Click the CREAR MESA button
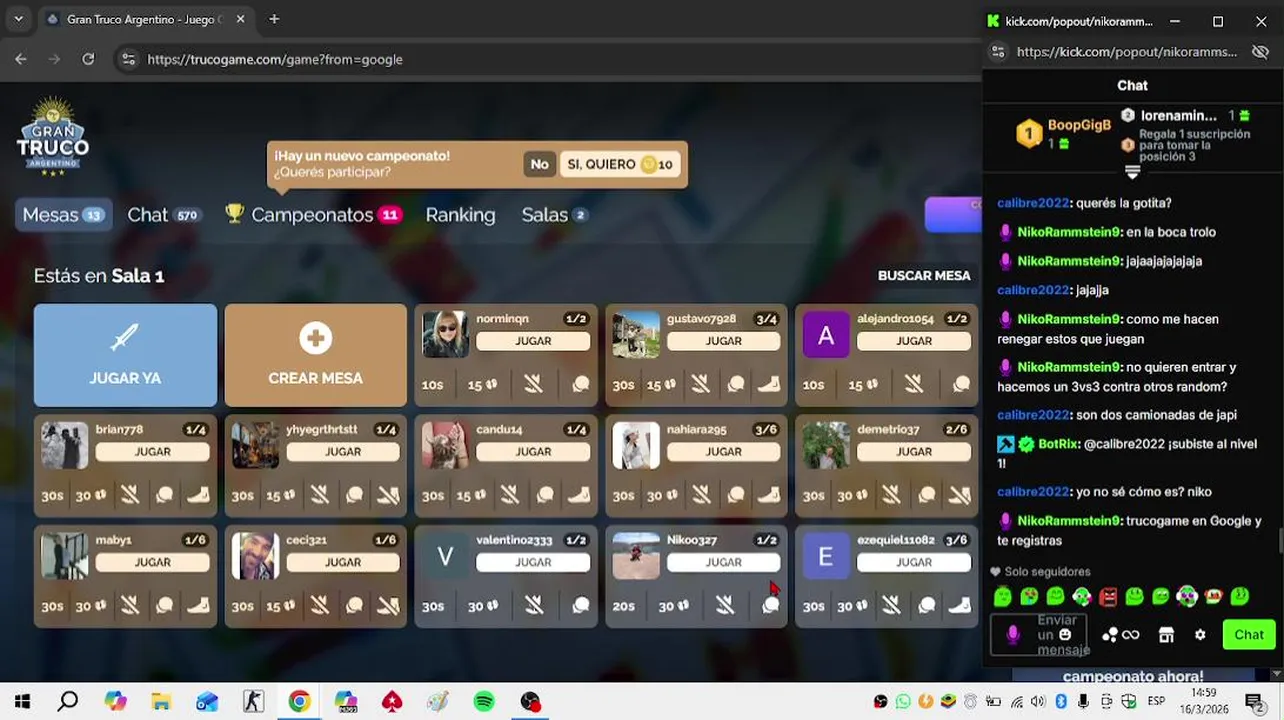Screen dimensions: 1284x720 (x=315, y=355)
